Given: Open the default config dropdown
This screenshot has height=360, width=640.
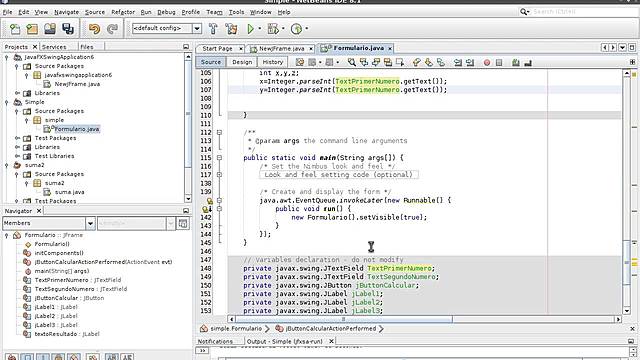Looking at the screenshot, I should (x=197, y=29).
